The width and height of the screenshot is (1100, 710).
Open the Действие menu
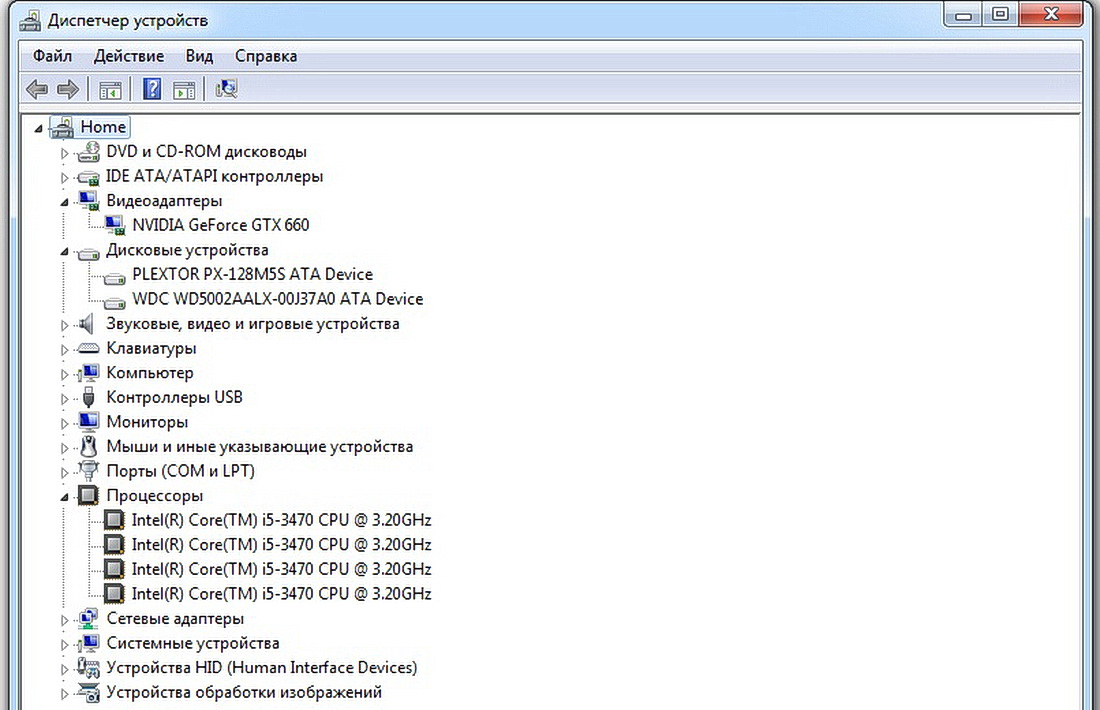129,56
